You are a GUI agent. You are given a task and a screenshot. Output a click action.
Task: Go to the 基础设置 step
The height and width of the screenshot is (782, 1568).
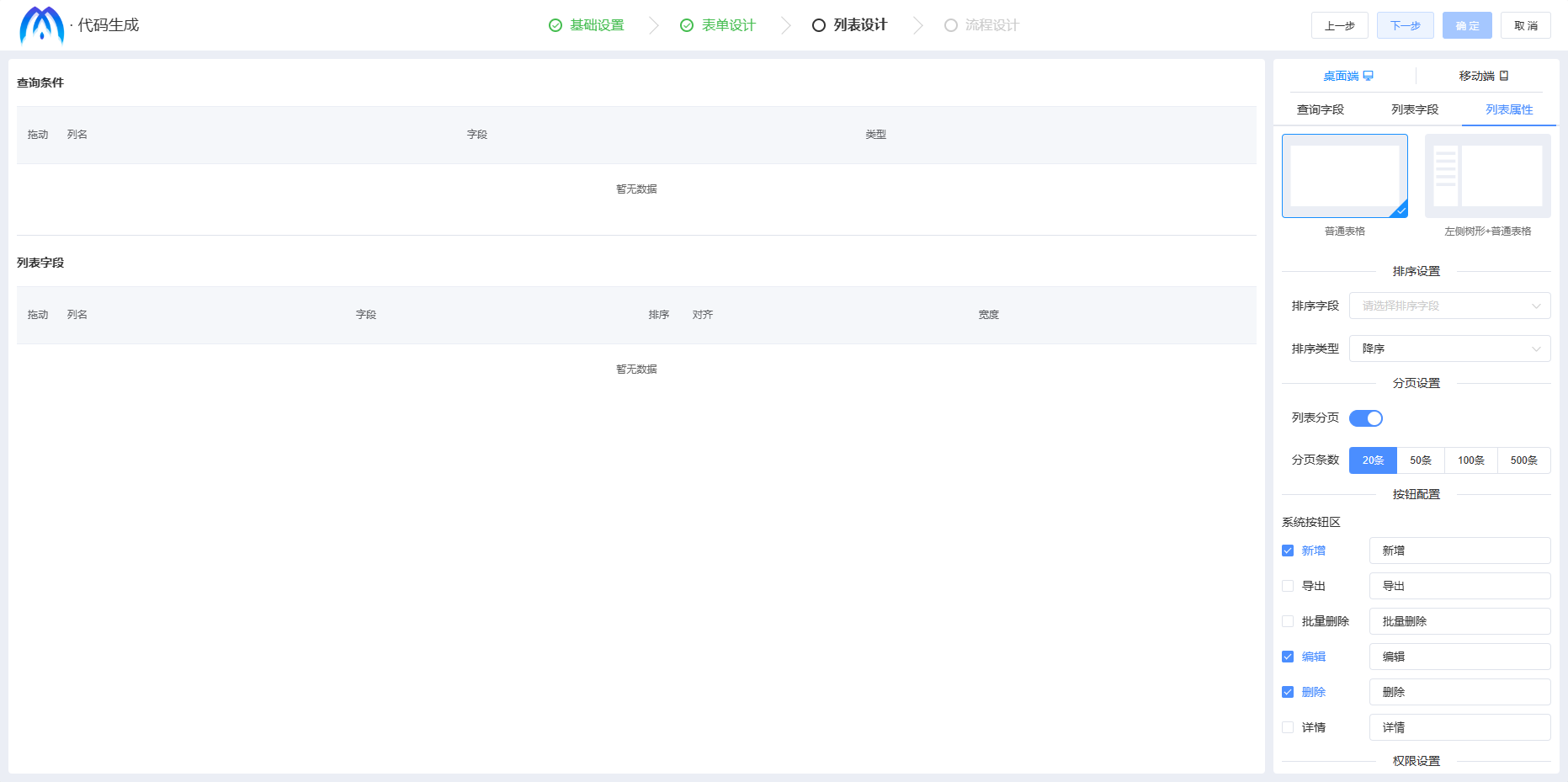597,25
